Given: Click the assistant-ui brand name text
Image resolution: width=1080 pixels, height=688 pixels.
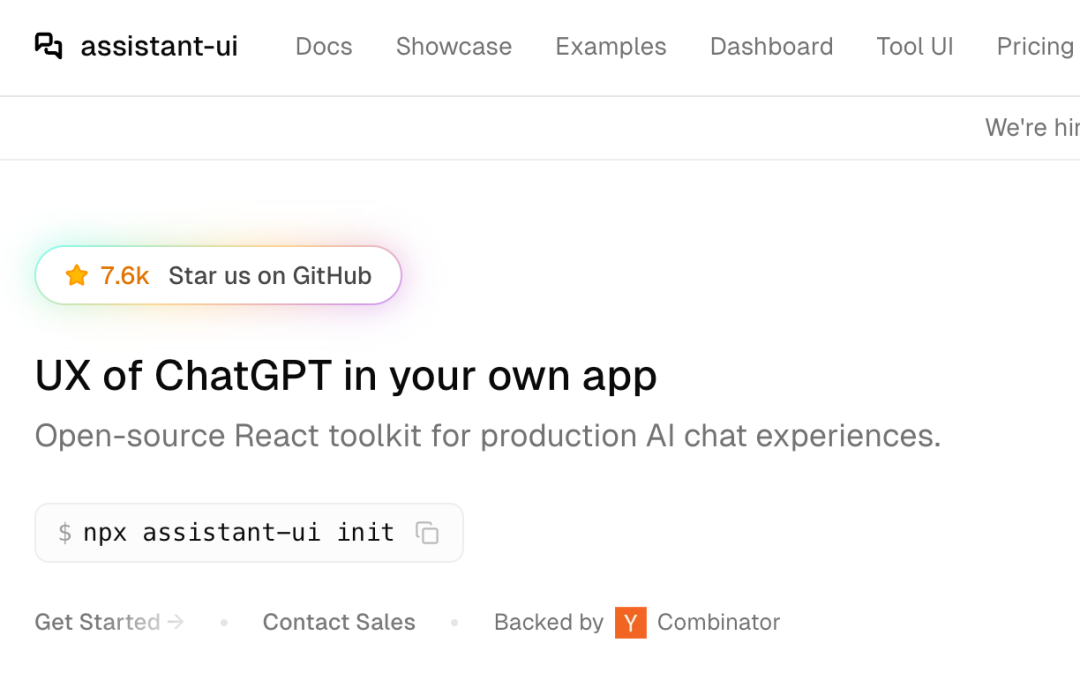Looking at the screenshot, I should click(159, 46).
